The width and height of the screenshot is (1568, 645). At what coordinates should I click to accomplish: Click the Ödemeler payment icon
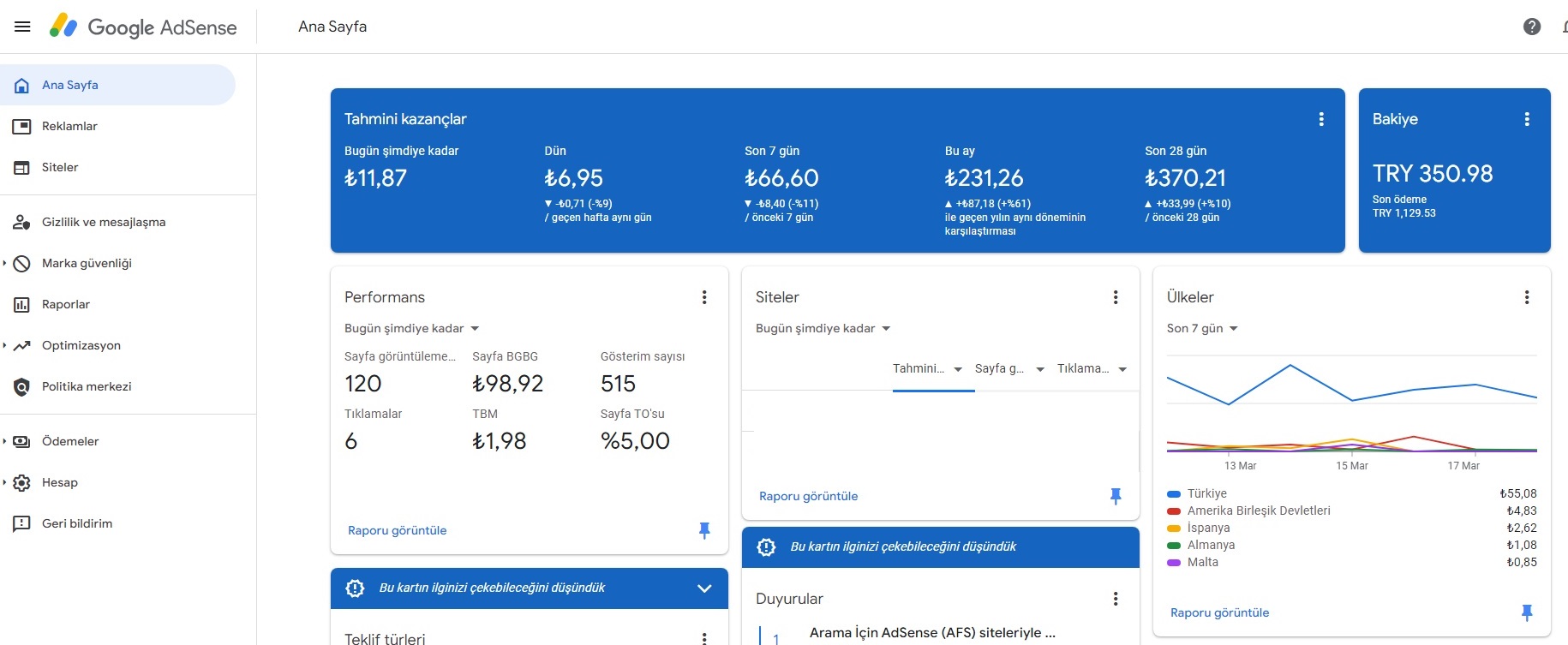[x=22, y=441]
